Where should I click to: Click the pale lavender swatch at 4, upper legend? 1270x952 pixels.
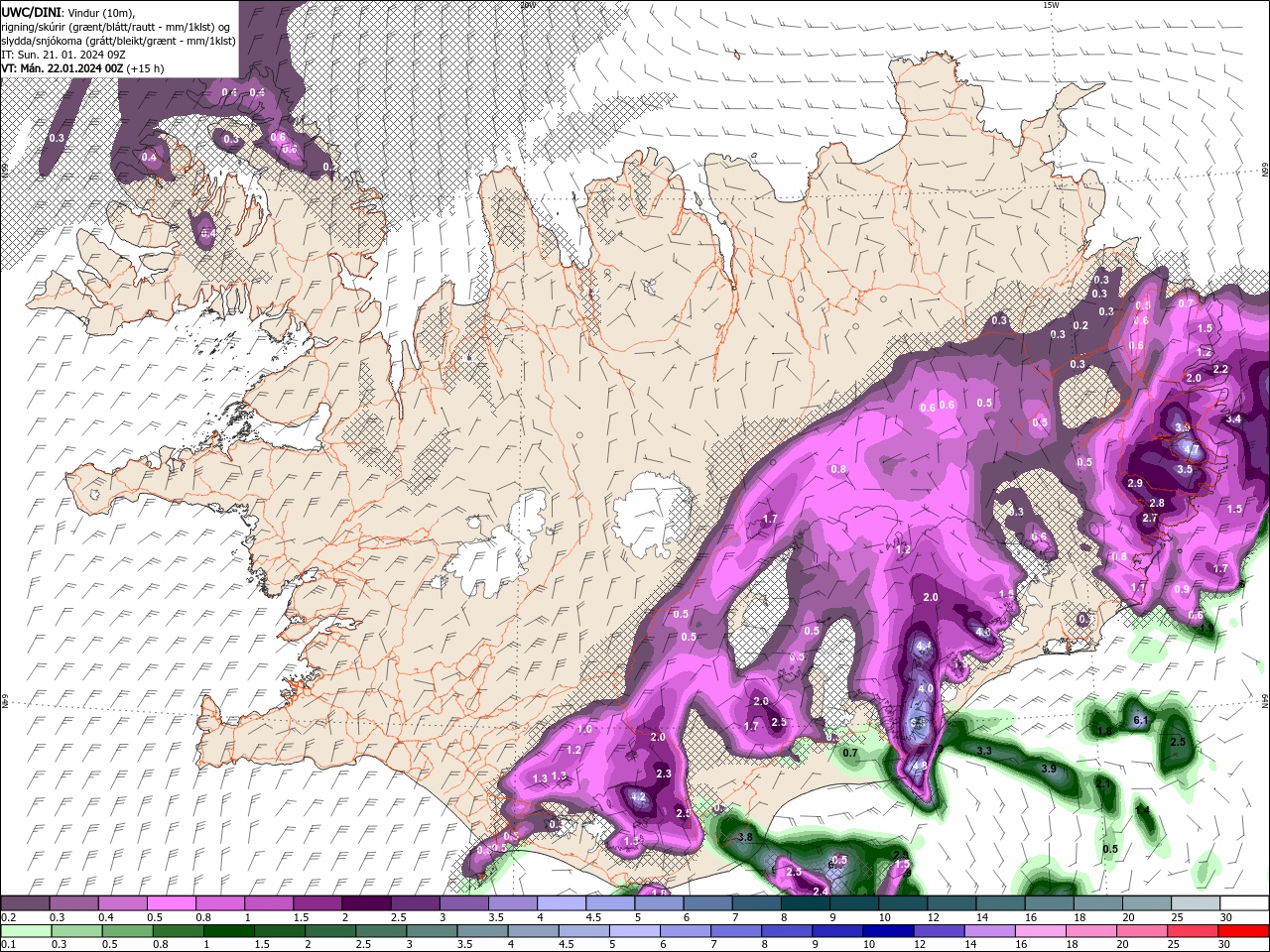tap(561, 903)
